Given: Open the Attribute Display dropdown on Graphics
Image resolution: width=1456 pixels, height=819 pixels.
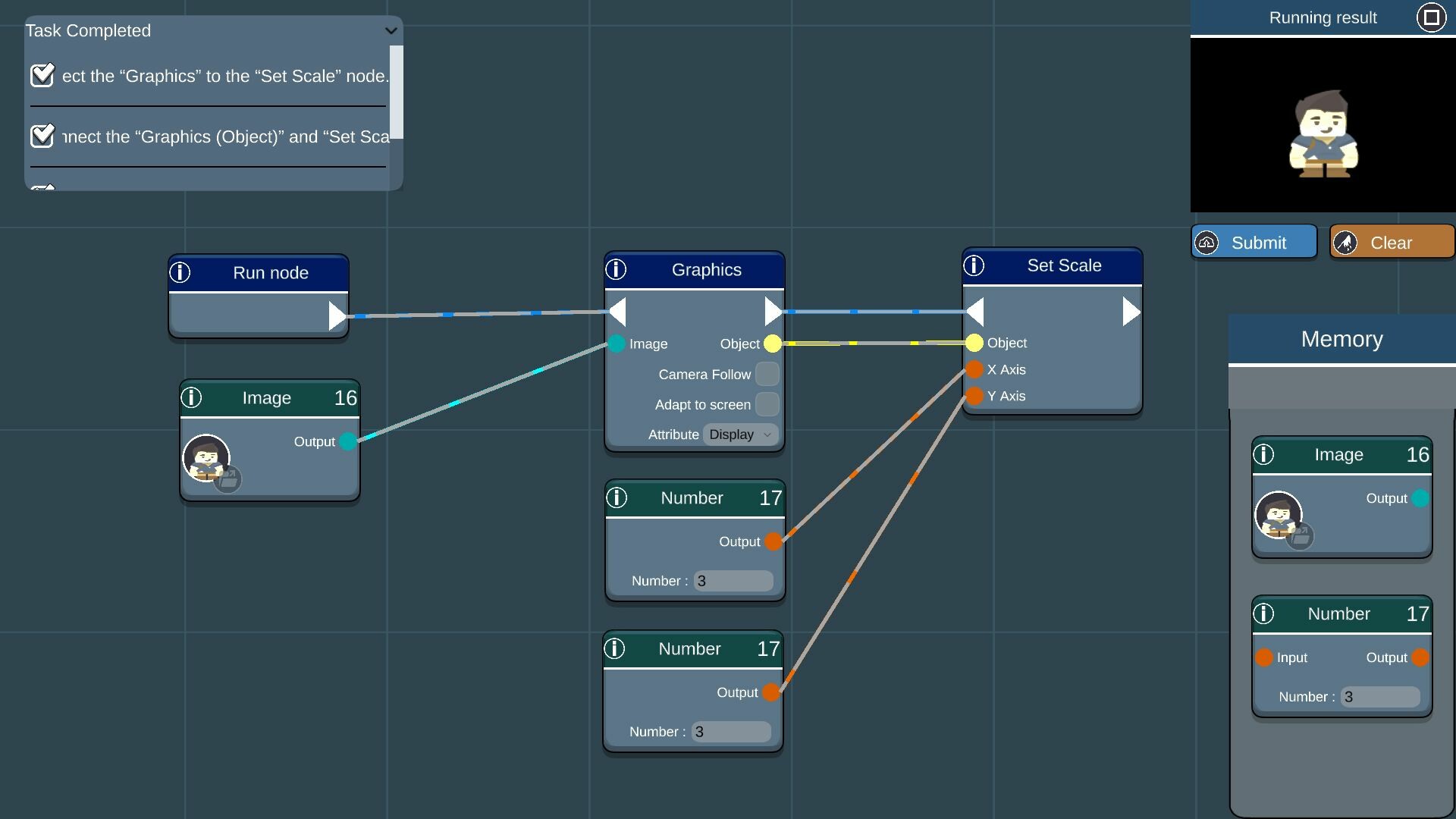Looking at the screenshot, I should pos(739,435).
